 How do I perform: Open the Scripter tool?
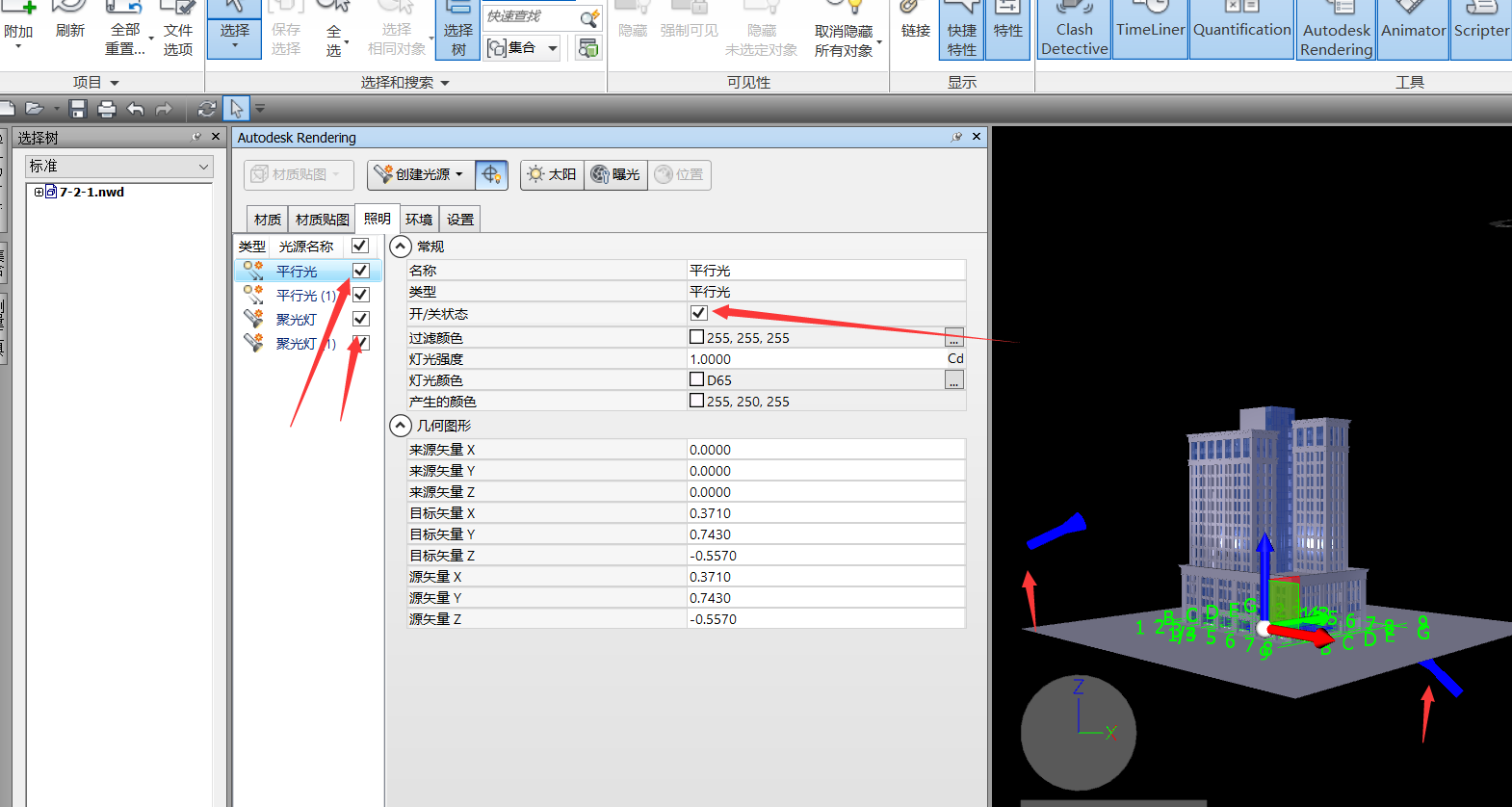click(1481, 30)
